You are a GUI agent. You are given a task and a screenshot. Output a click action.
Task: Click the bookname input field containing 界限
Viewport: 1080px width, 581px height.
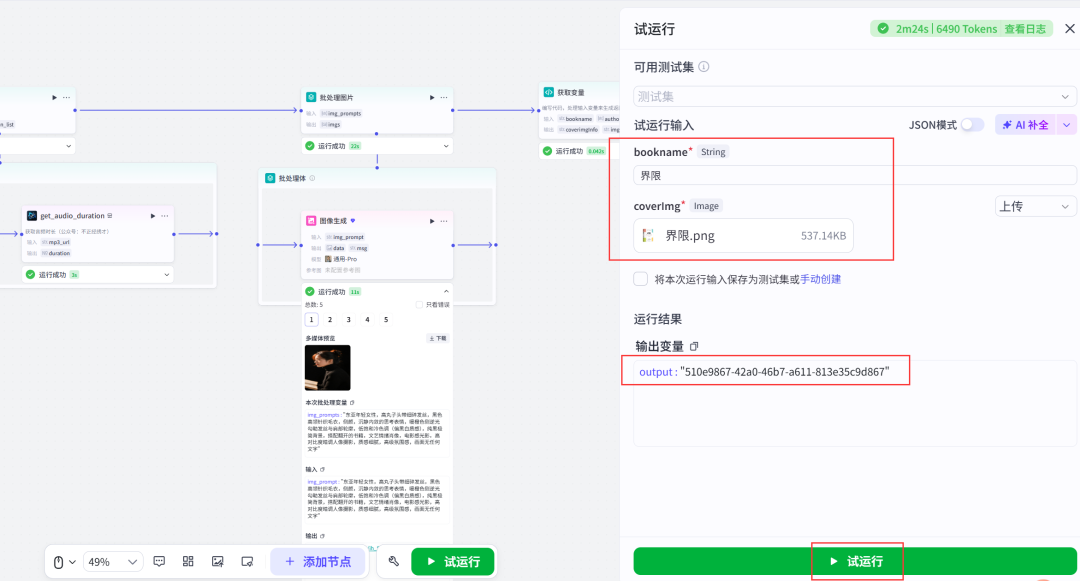[x=854, y=175]
